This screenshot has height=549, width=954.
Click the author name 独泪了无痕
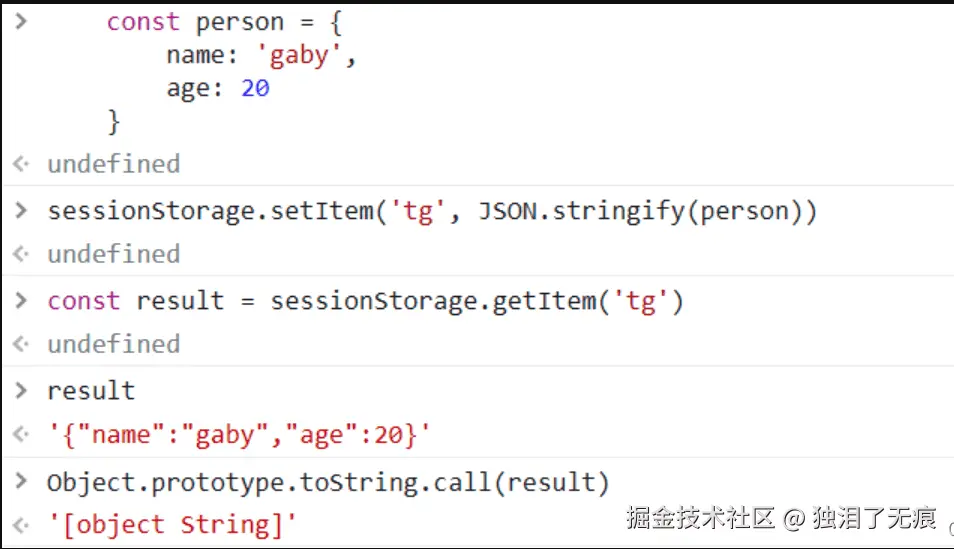pos(875,517)
